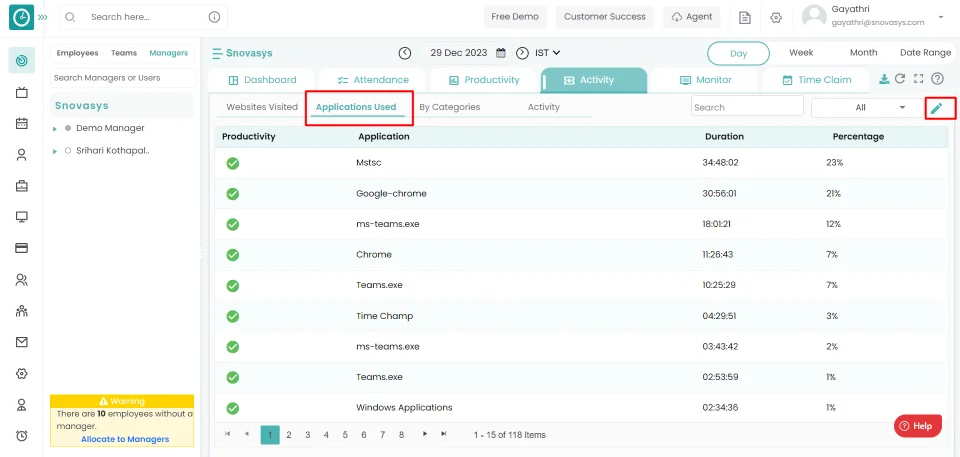
Task: Refresh the activity data
Action: click(900, 79)
